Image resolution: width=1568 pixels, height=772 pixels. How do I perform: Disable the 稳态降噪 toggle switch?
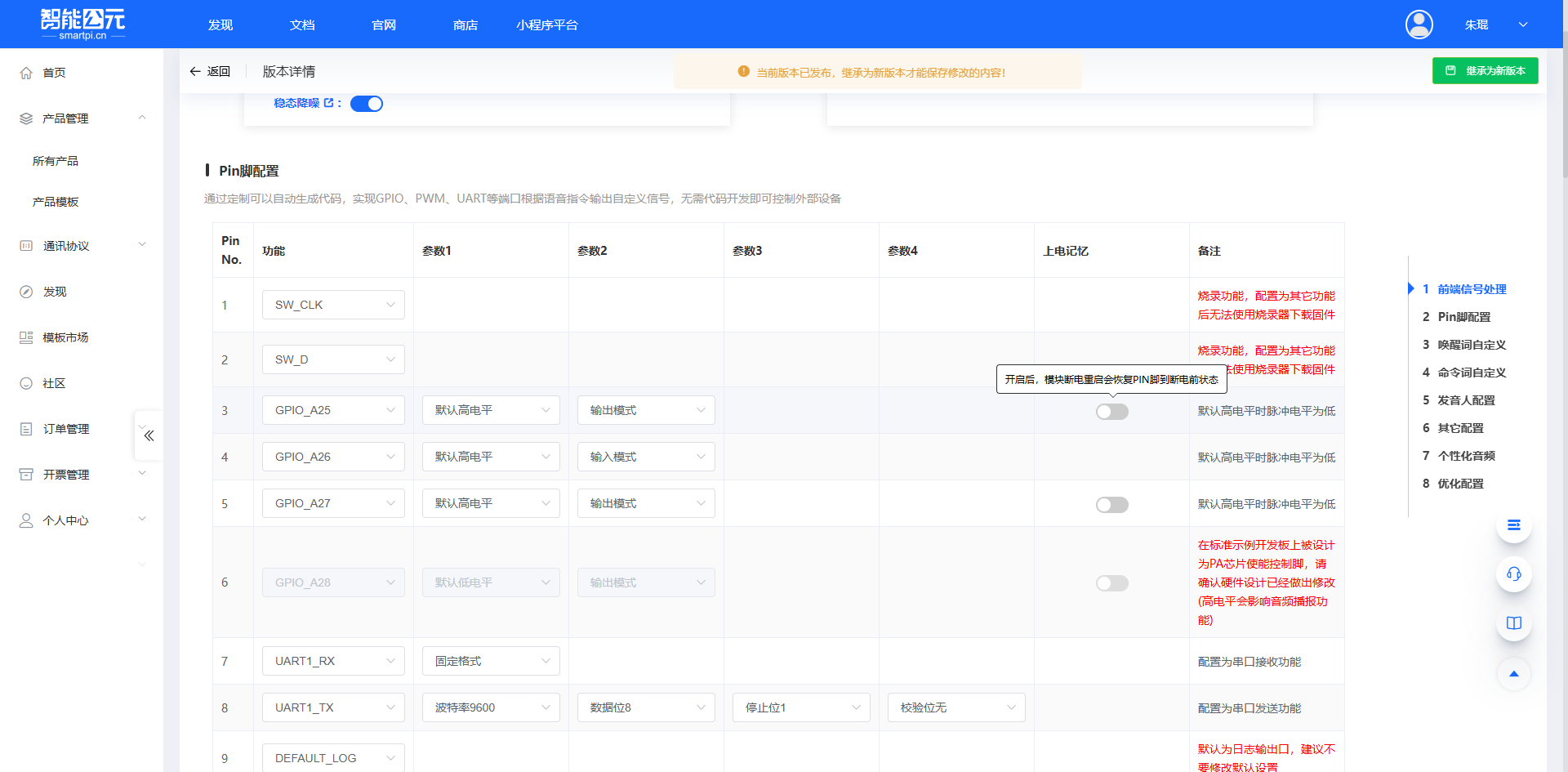pos(367,104)
